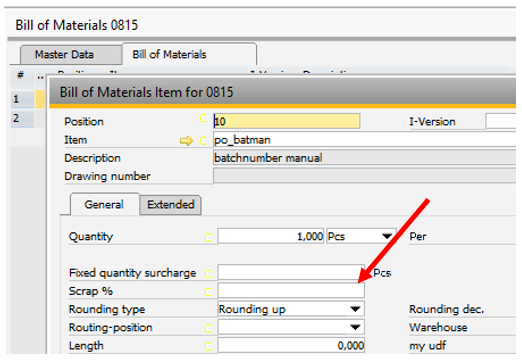This screenshot has width=522, height=360.
Task: Select the General tab
Action: tap(104, 204)
